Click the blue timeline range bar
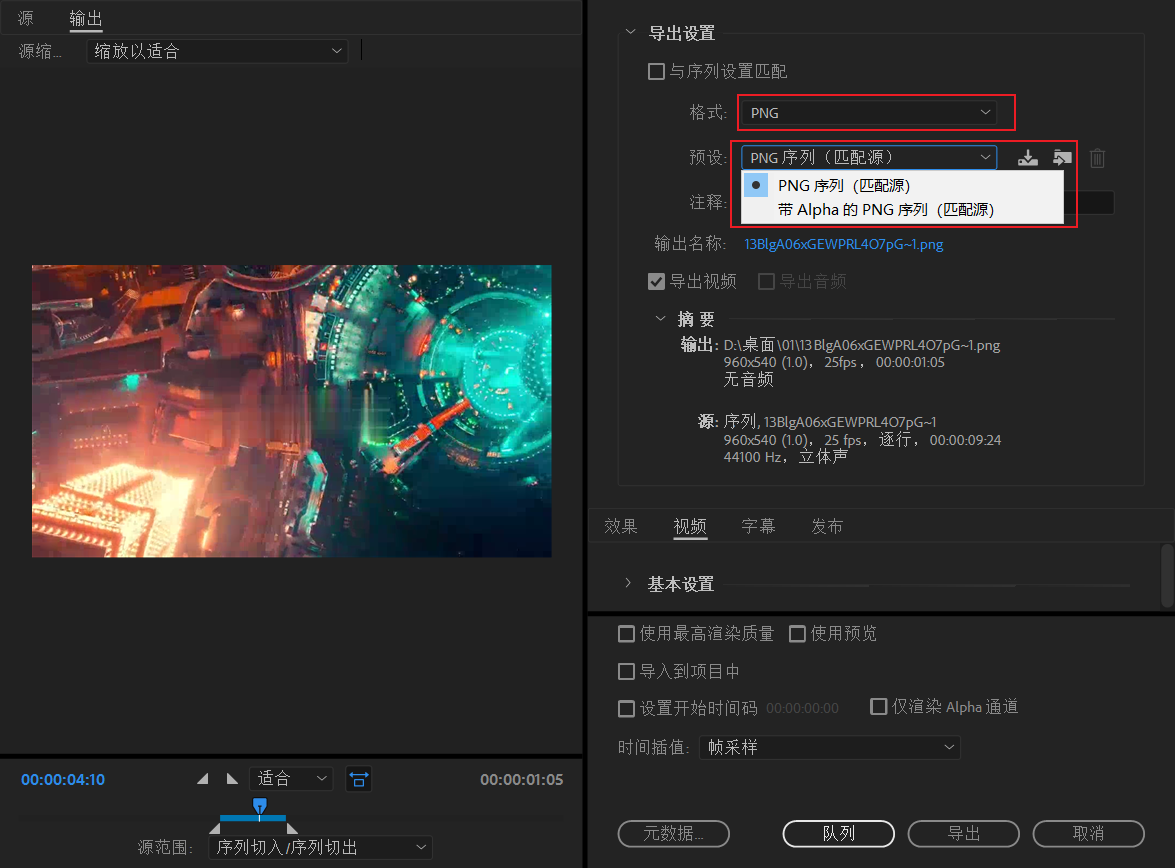This screenshot has height=868, width=1175. [x=253, y=817]
